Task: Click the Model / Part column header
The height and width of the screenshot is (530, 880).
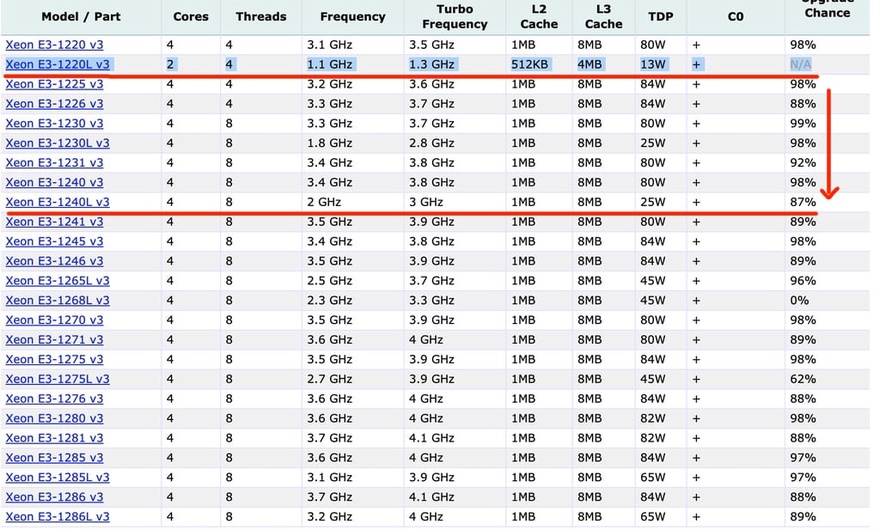Action: tap(80, 17)
